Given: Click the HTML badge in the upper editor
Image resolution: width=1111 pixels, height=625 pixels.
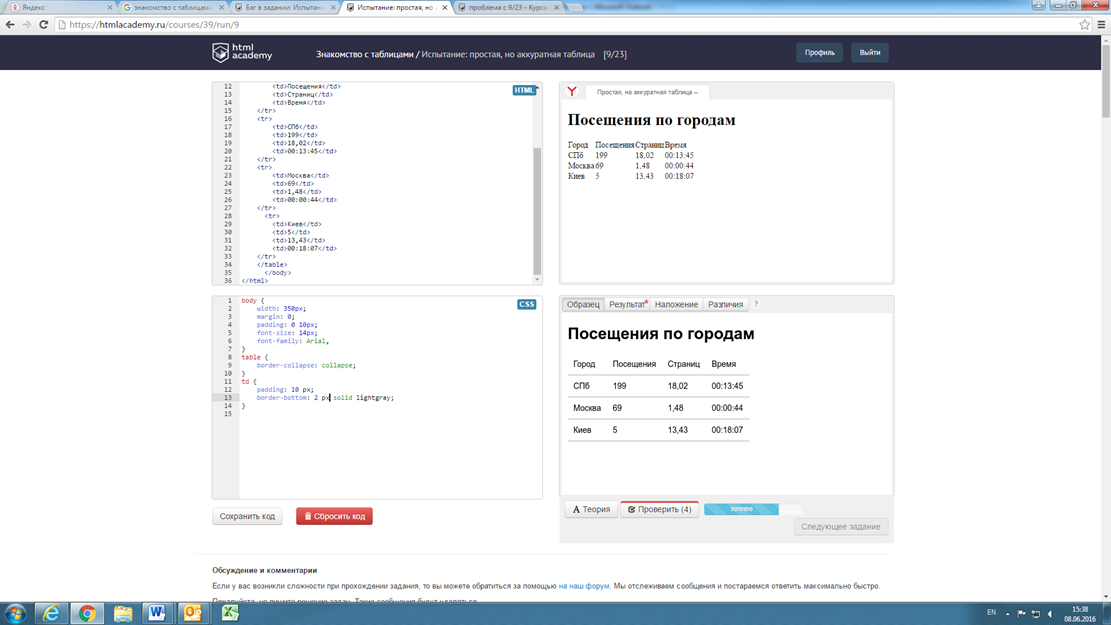Looking at the screenshot, I should coord(524,90).
